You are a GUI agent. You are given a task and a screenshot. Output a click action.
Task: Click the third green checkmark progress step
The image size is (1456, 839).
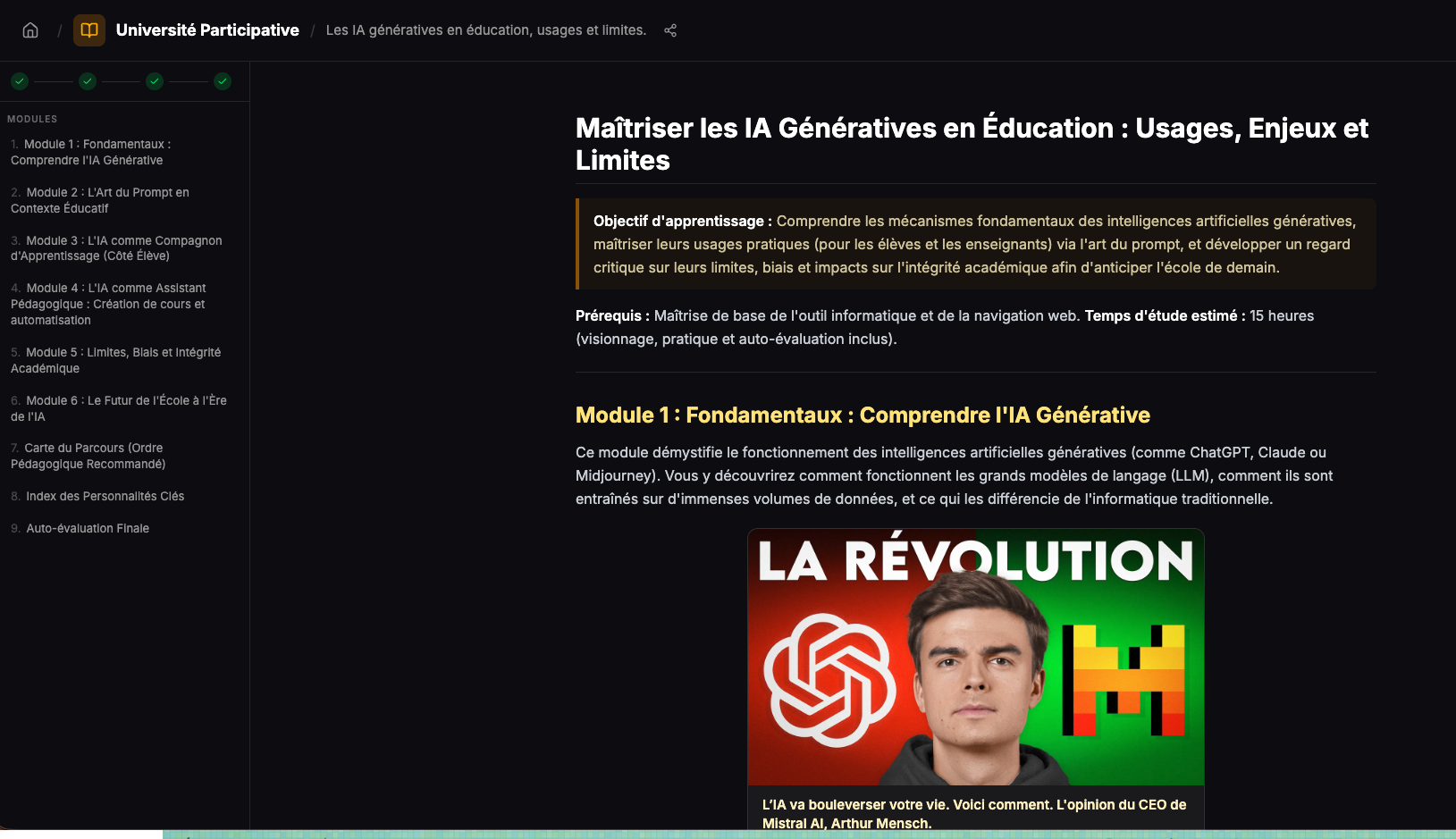click(x=155, y=81)
